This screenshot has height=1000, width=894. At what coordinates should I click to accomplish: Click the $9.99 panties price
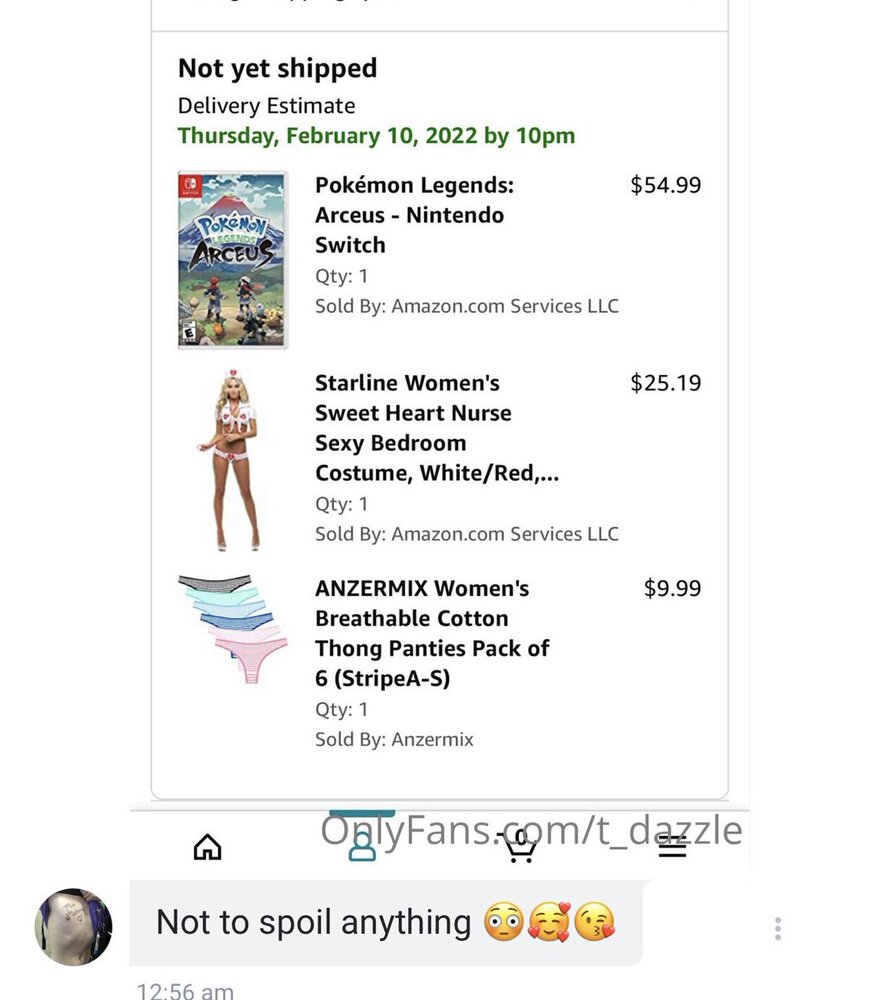point(672,588)
